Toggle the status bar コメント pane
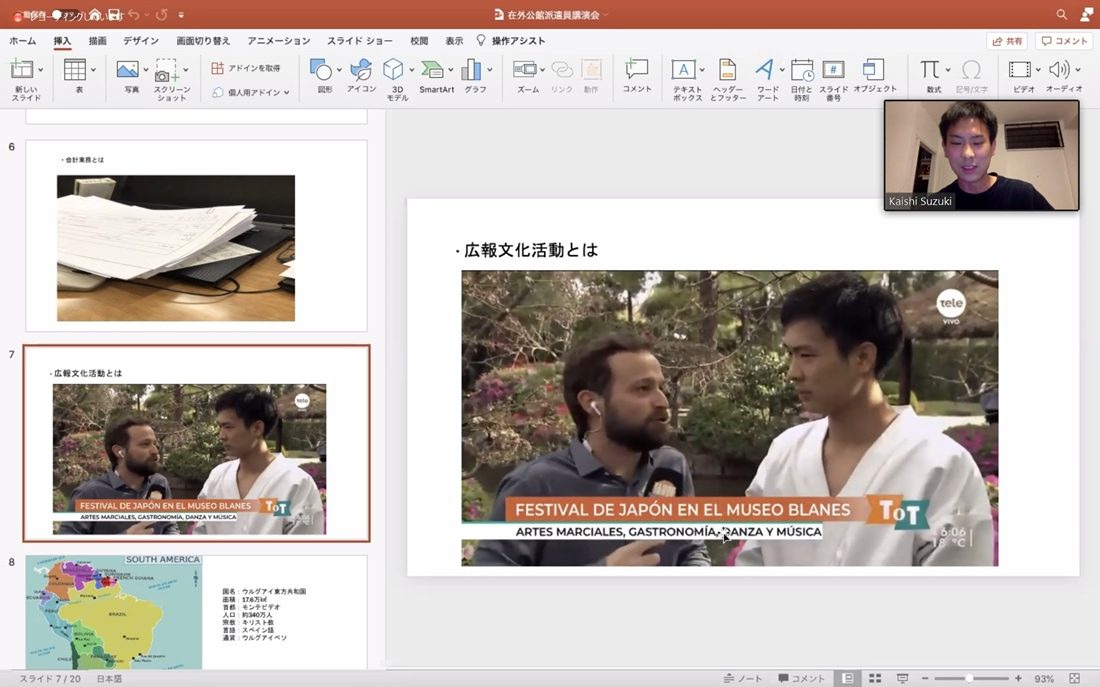 coord(802,679)
